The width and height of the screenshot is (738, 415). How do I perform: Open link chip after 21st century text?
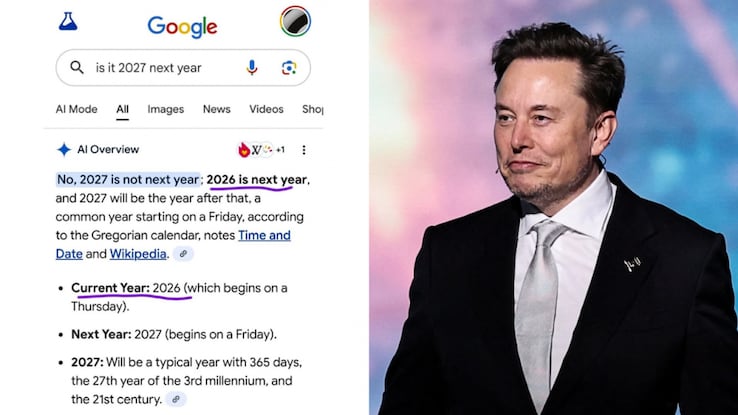point(176,399)
